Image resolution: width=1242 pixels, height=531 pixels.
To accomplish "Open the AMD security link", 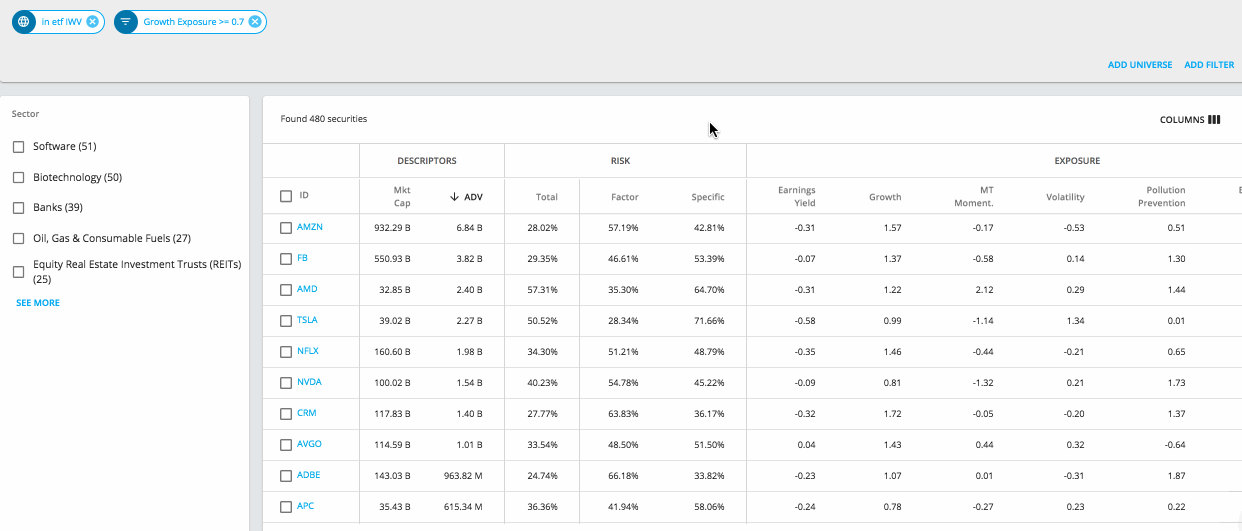I will pos(308,289).
